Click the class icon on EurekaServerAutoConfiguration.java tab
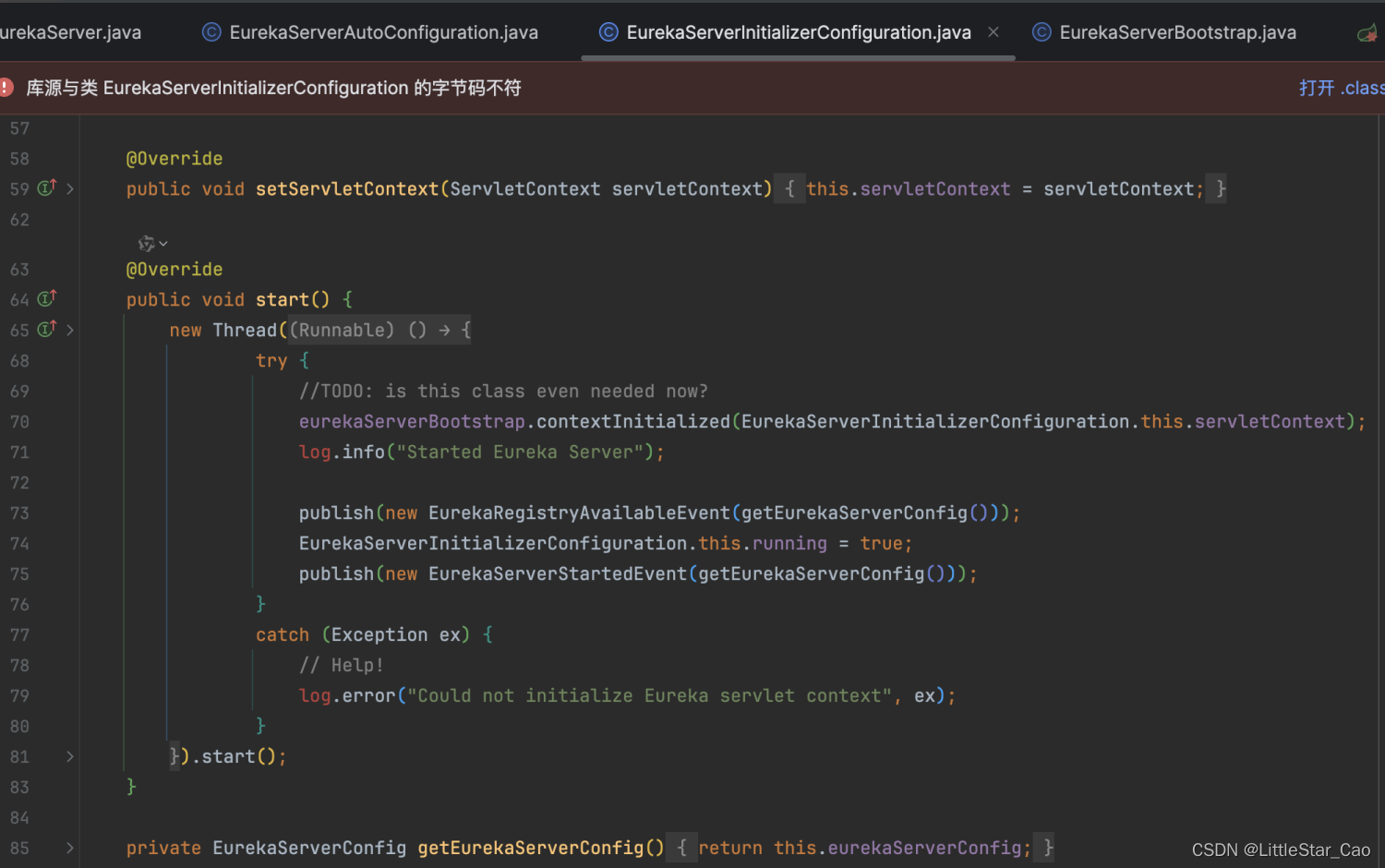The width and height of the screenshot is (1385, 868). click(x=211, y=32)
